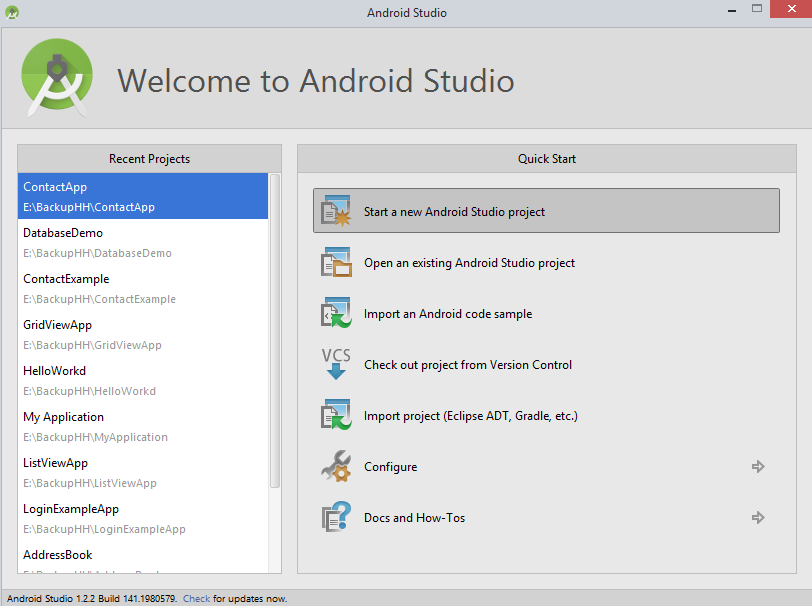The height and width of the screenshot is (606, 812).
Task: Click the Recent Projects list scrollbar
Action: tap(275, 331)
